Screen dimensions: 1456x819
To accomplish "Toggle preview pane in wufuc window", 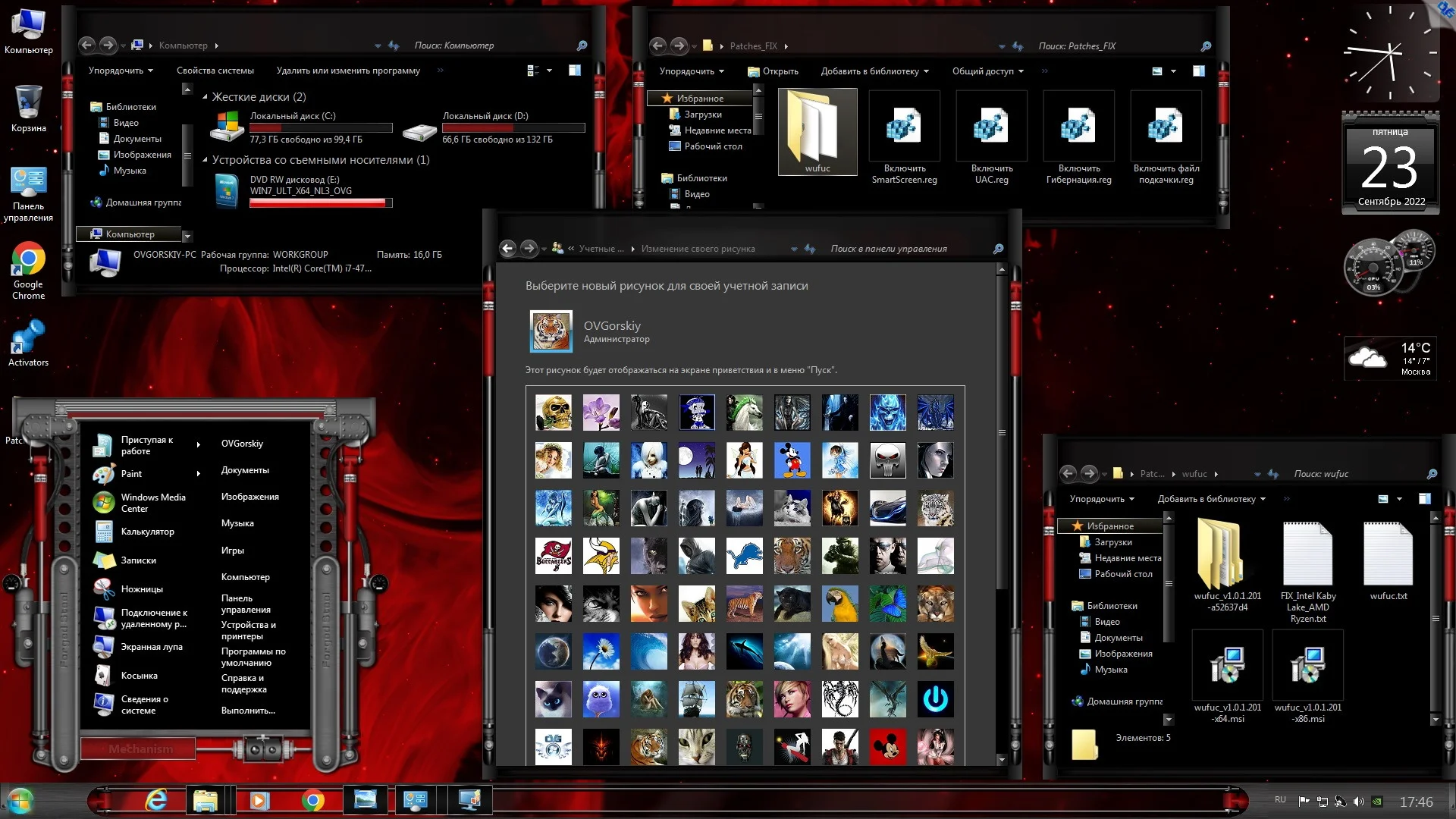I will pyautogui.click(x=1425, y=499).
